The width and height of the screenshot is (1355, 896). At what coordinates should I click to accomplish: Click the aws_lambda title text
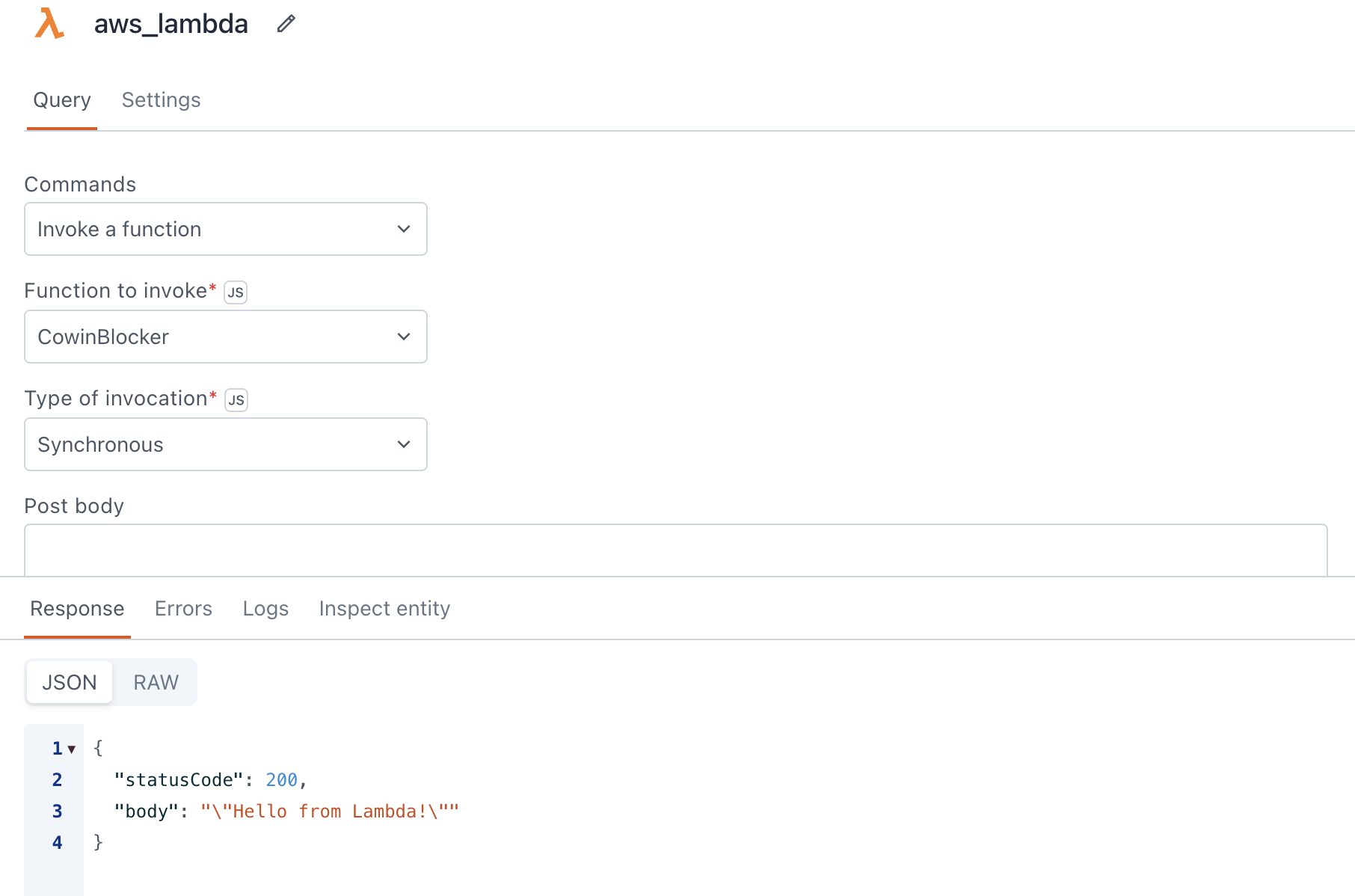coord(170,24)
